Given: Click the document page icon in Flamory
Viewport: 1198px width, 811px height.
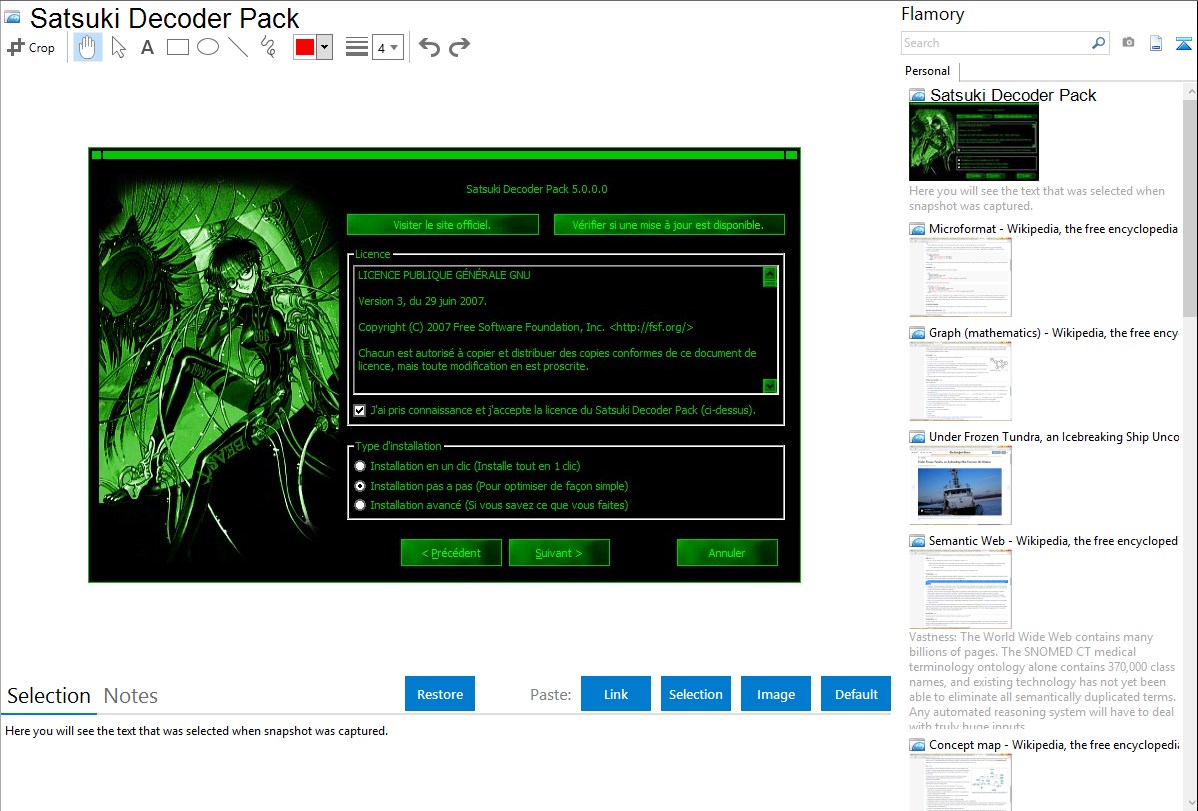Looking at the screenshot, I should [x=1156, y=43].
